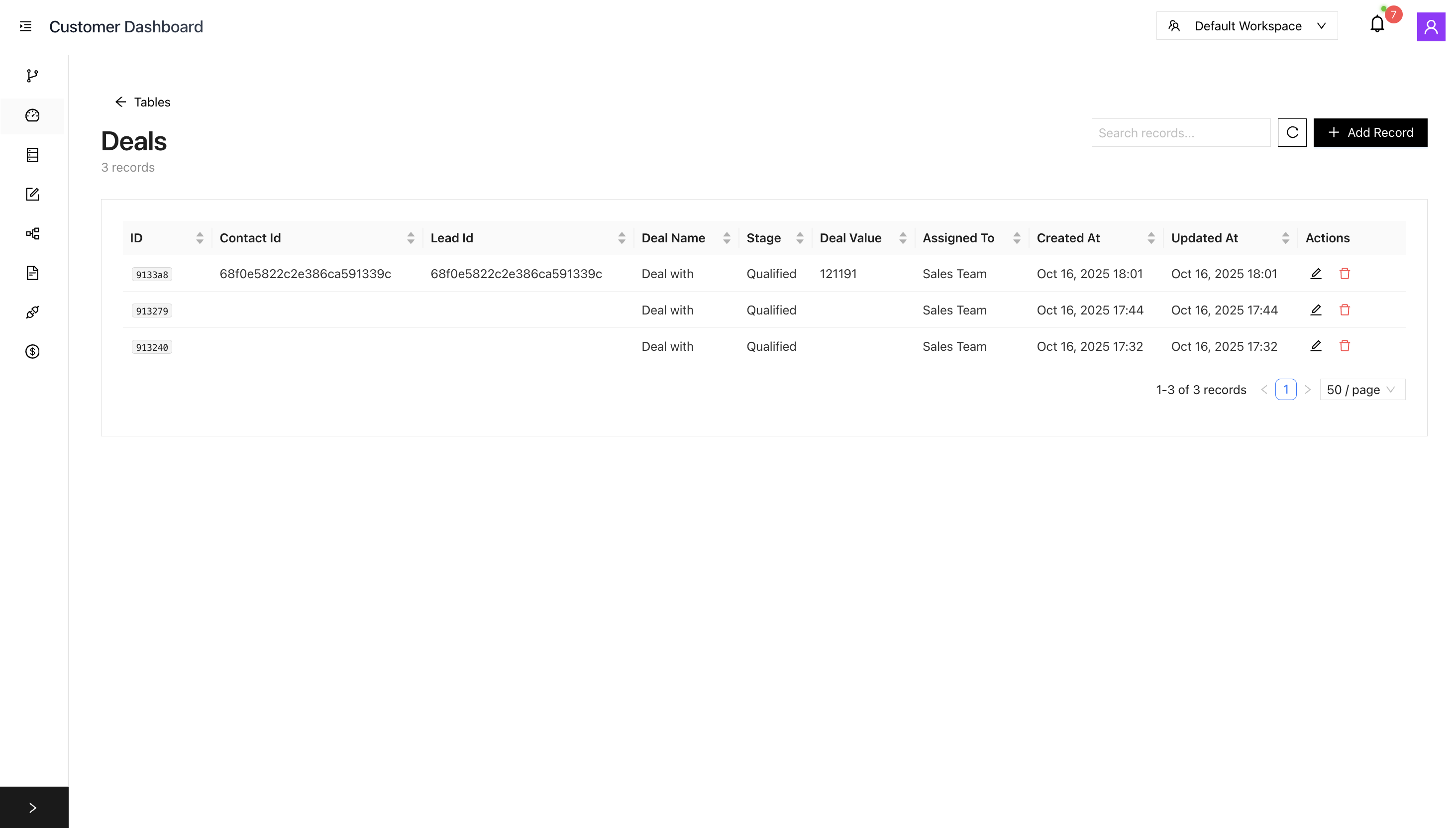Focus the Search records field
Viewport: 1456px width, 828px height.
coord(1180,133)
